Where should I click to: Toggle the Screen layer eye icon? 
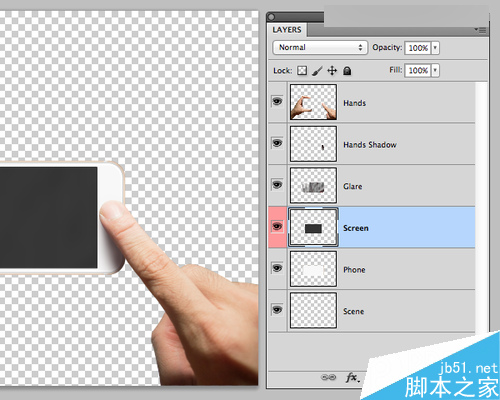277,227
